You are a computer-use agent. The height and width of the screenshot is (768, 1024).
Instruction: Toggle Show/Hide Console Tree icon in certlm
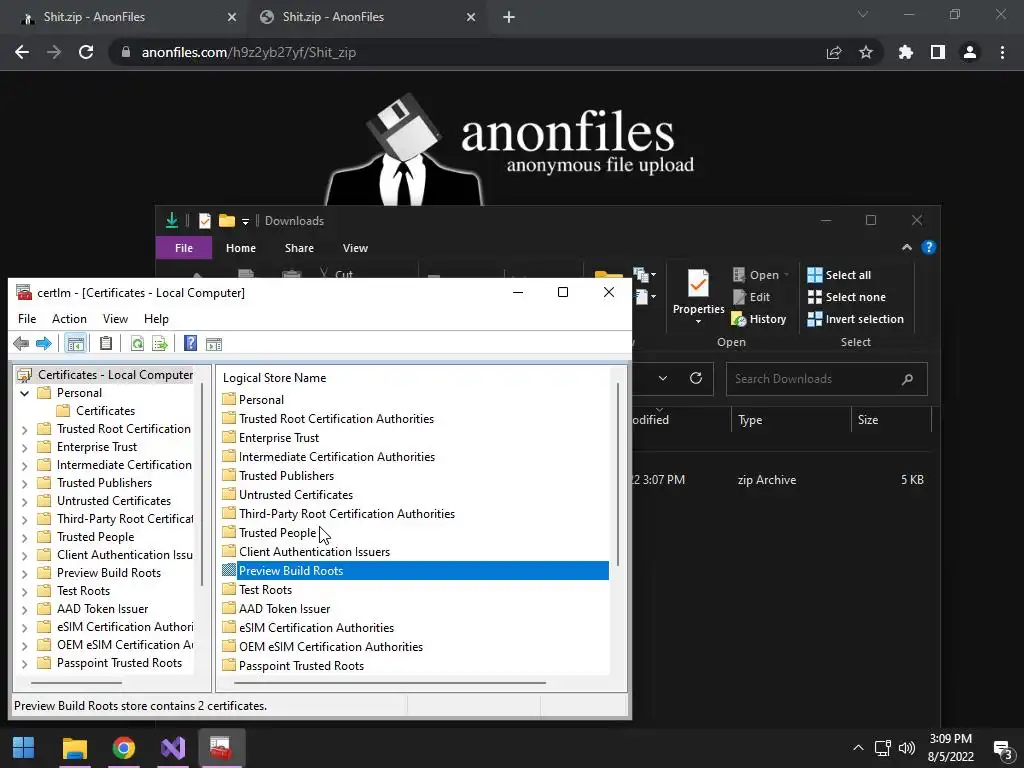point(76,344)
